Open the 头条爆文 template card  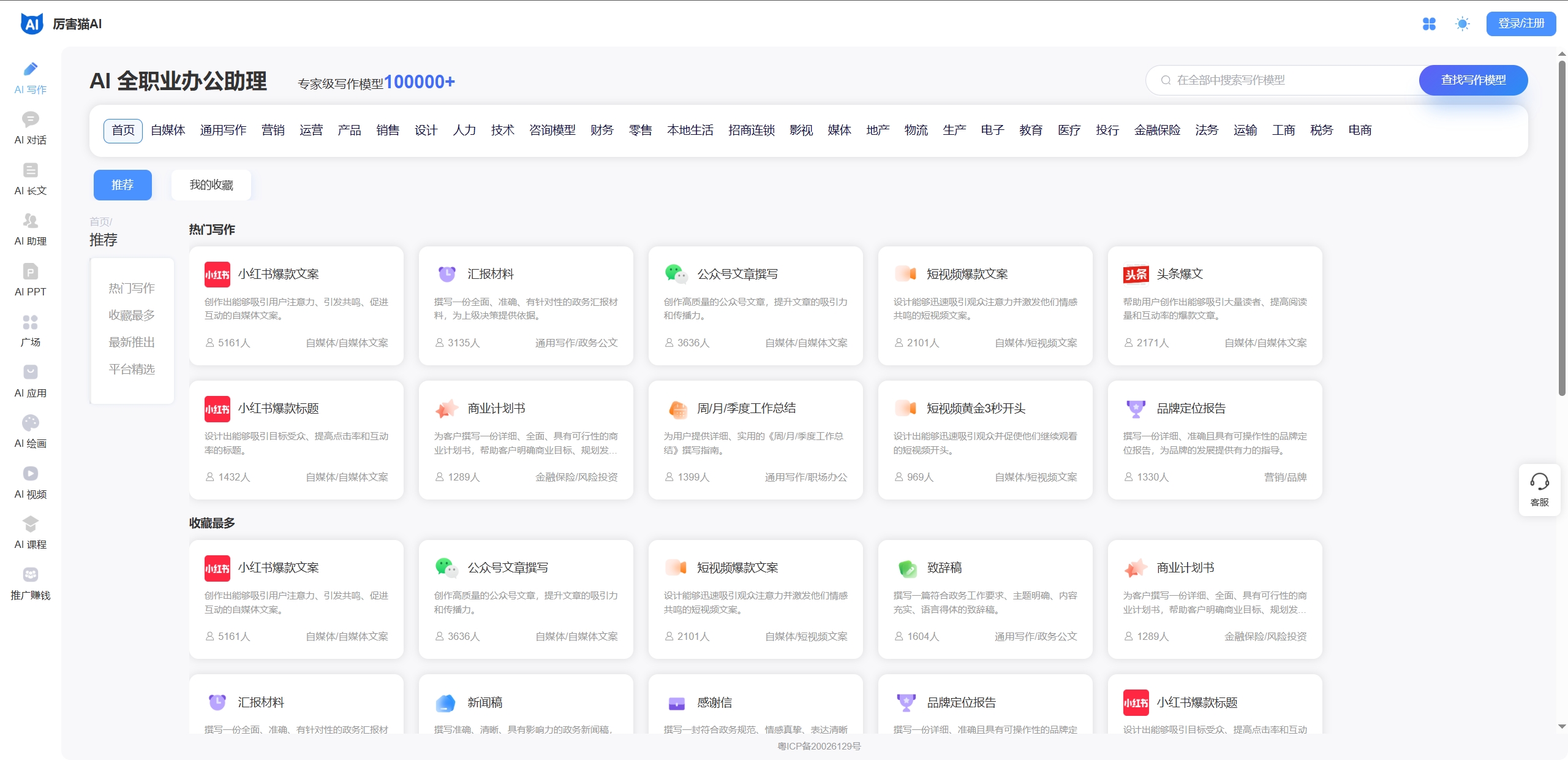tap(1215, 306)
